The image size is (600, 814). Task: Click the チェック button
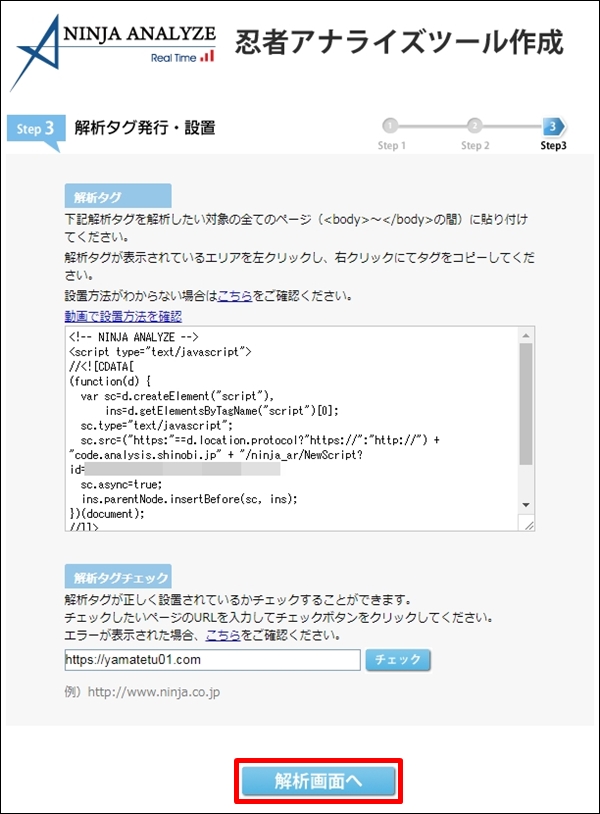pos(398,660)
